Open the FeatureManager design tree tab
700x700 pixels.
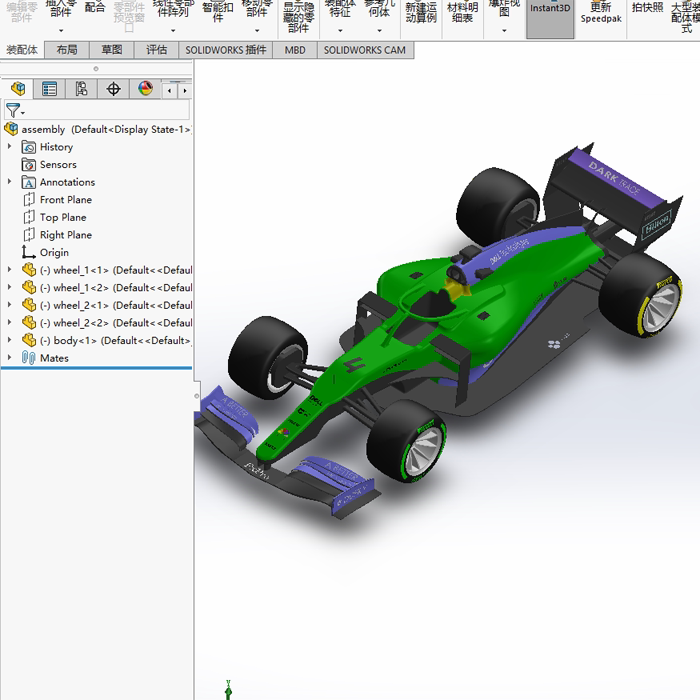pos(18,89)
